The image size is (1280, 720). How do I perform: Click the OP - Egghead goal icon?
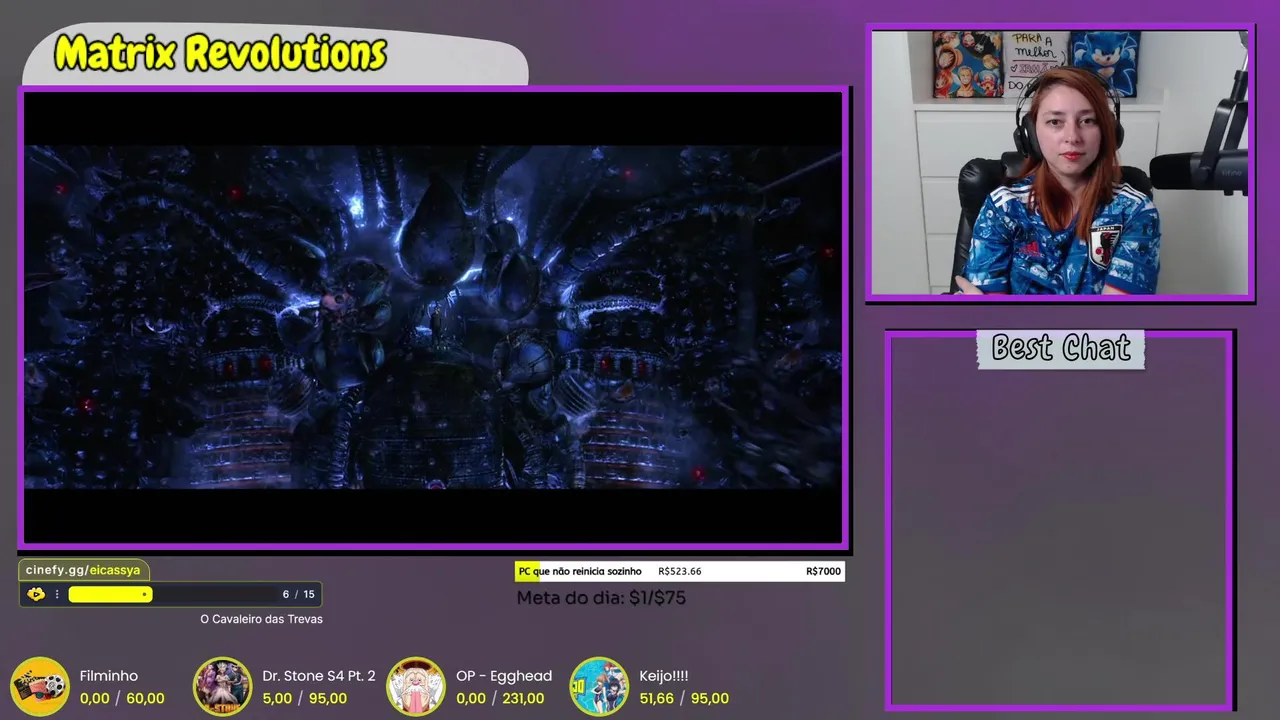[x=415, y=686]
